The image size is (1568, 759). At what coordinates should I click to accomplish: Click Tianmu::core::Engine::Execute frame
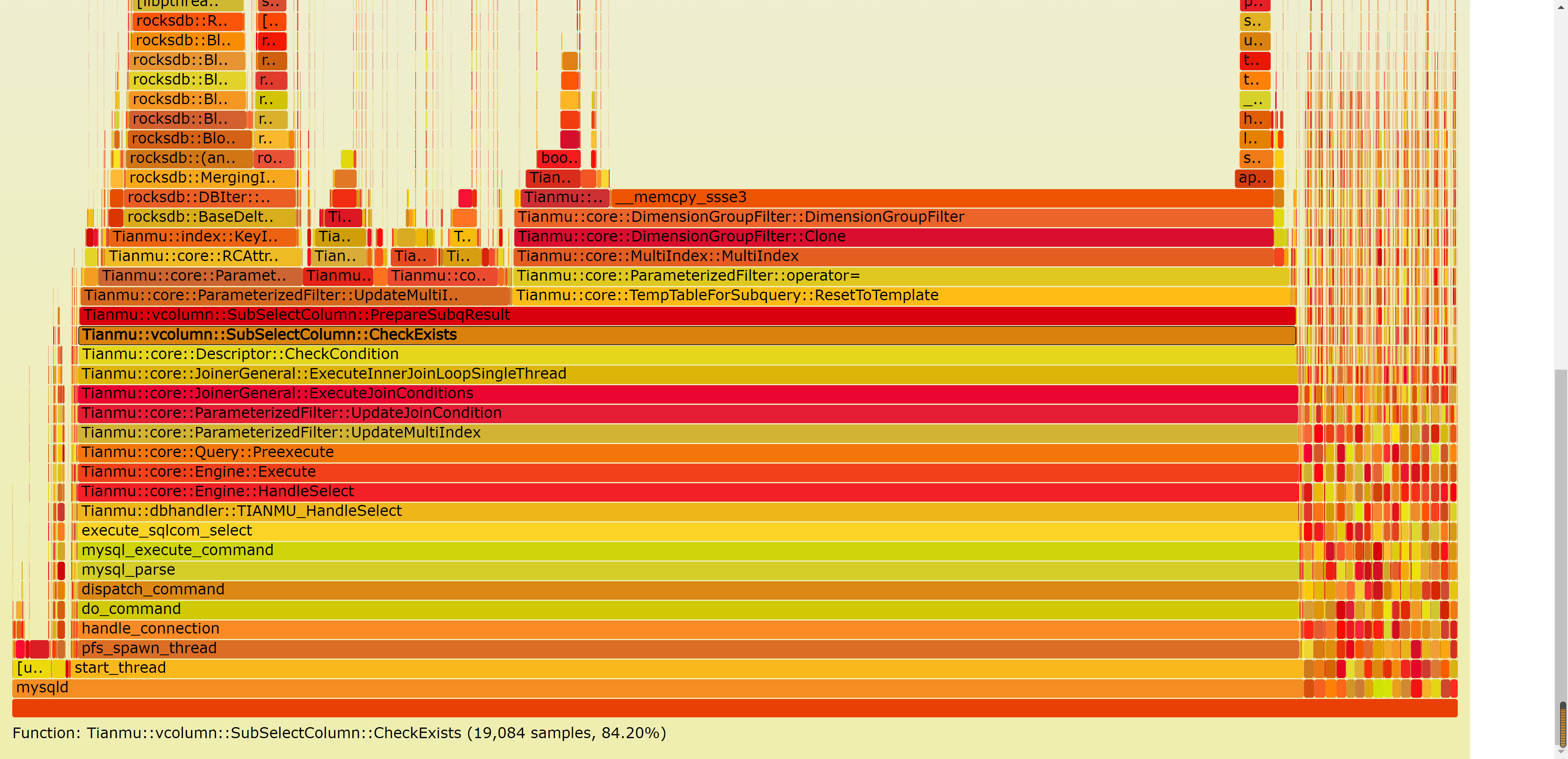pos(688,472)
